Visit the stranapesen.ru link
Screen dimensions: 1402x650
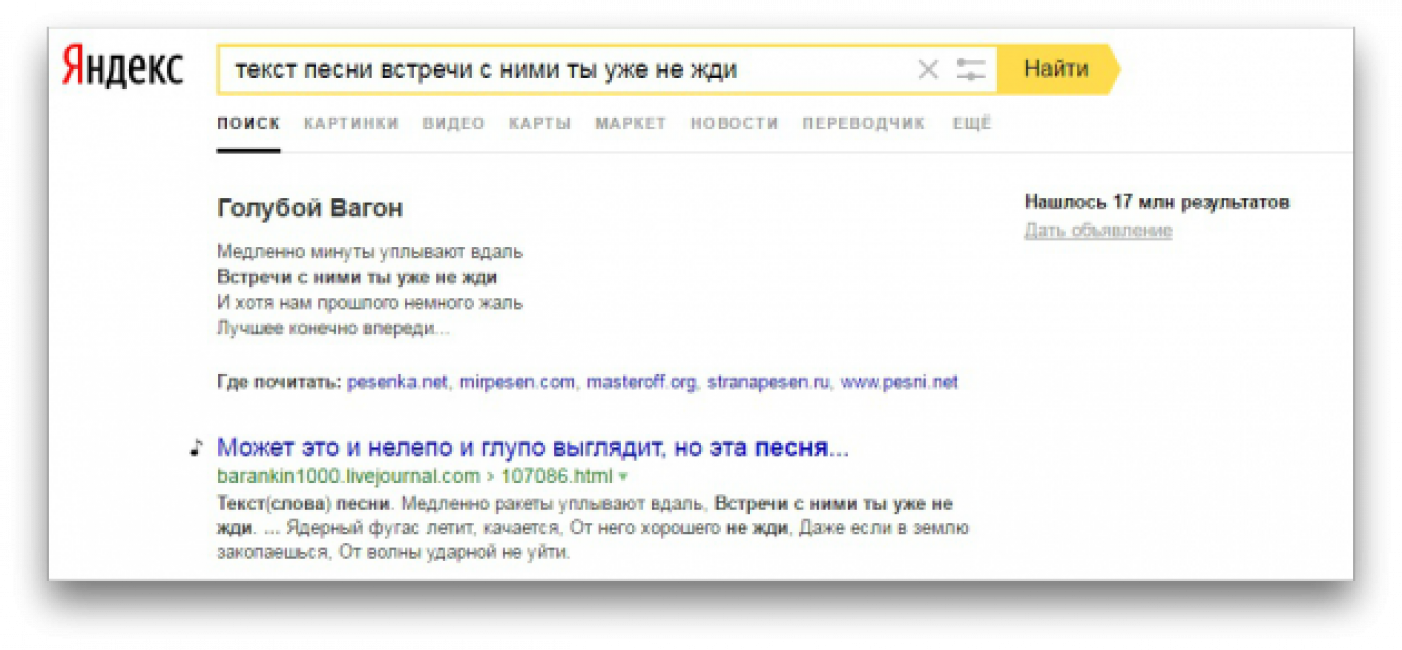768,382
